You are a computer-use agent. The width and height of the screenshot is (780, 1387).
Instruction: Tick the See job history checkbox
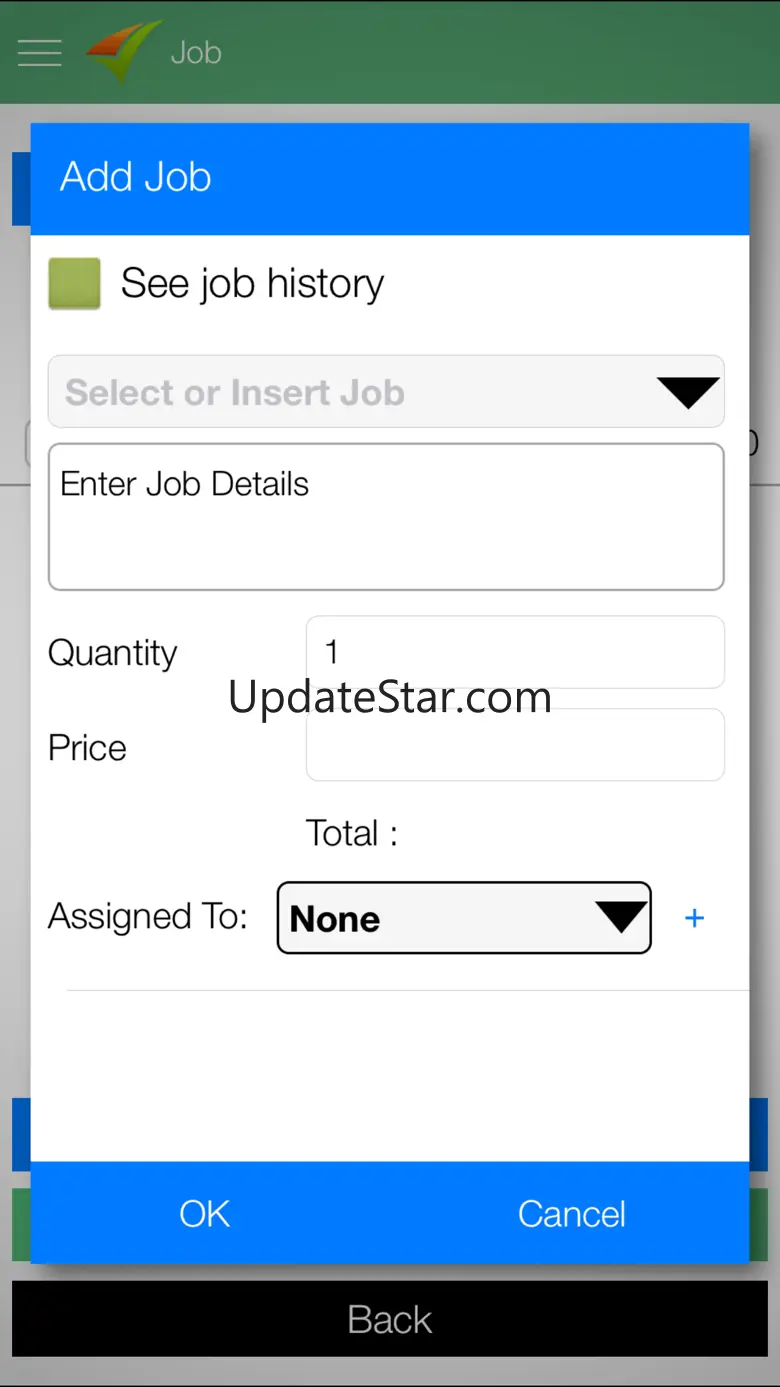[75, 283]
